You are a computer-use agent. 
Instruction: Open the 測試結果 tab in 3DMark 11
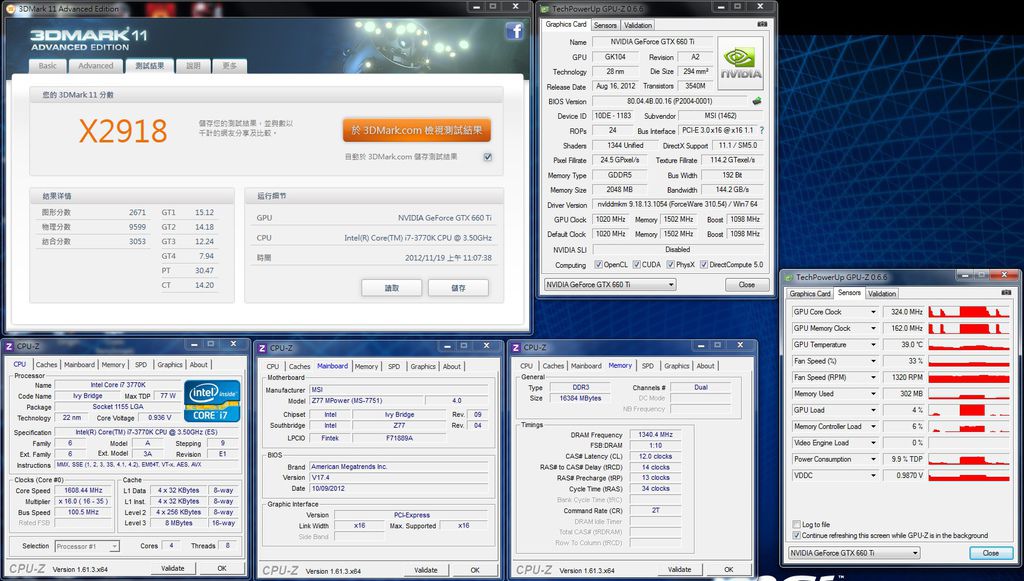(150, 66)
